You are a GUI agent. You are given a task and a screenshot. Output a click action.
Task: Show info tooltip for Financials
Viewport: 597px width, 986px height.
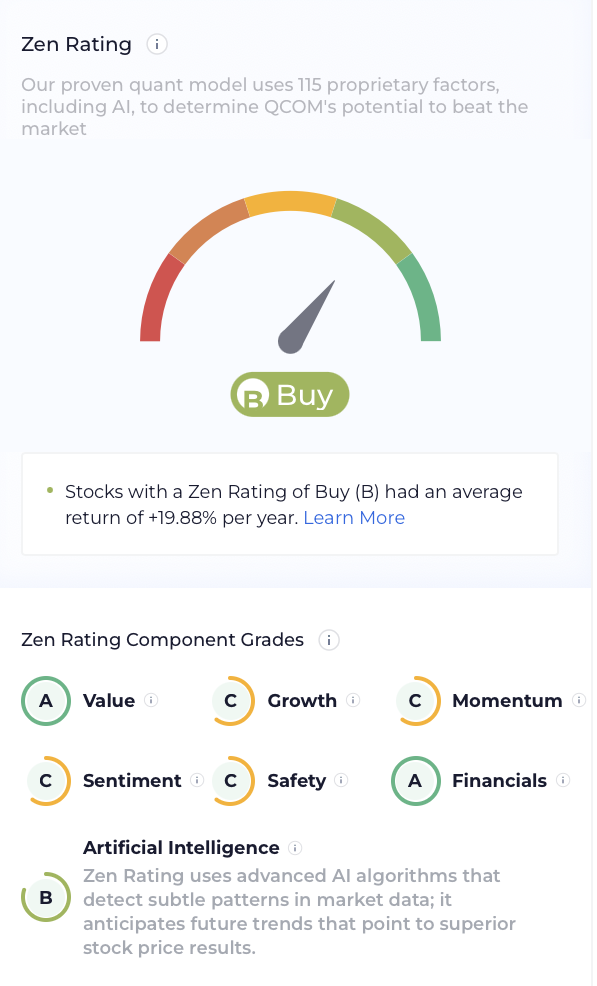click(562, 780)
